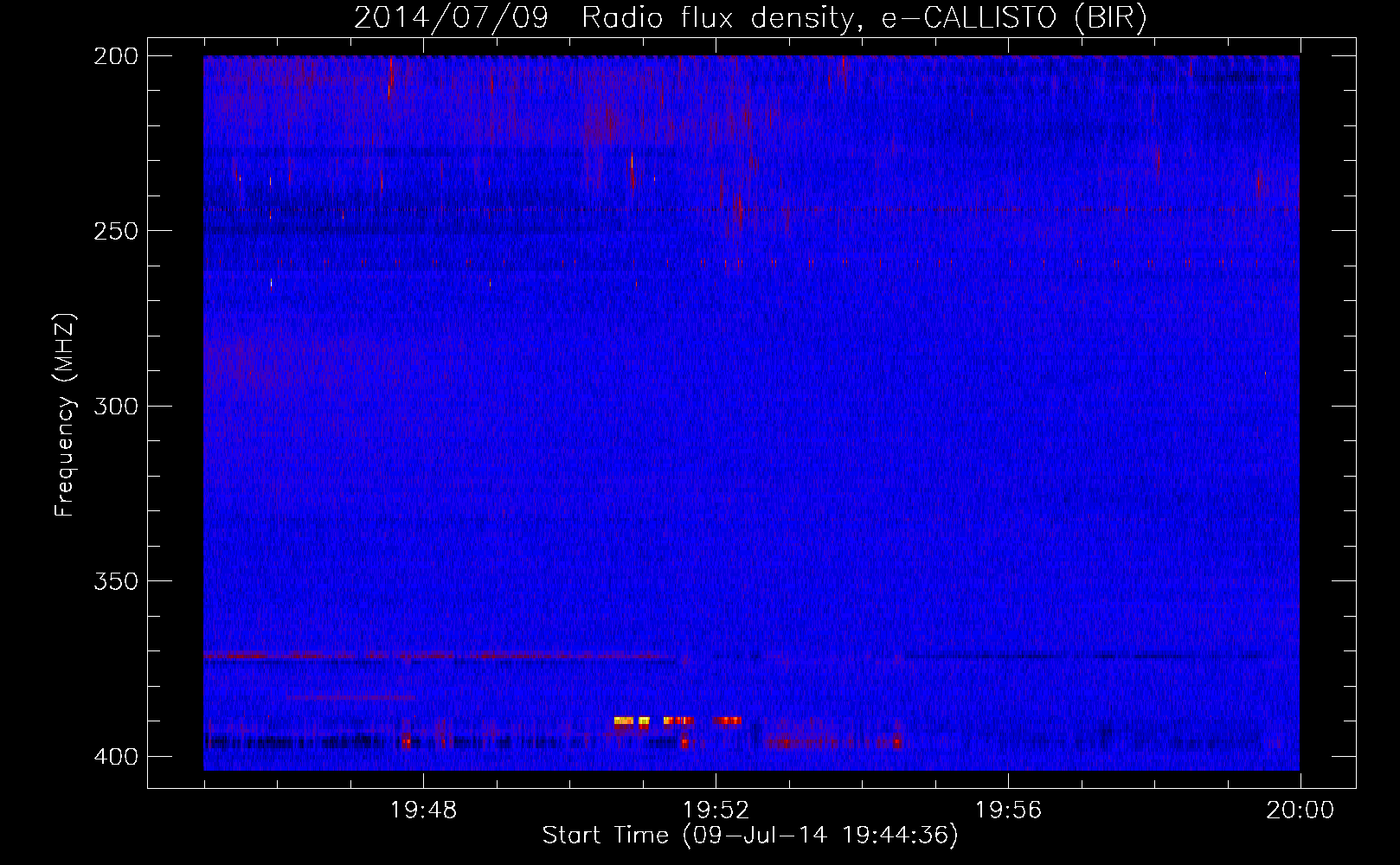This screenshot has width=1400, height=865.
Task: Click the 19:52 time tick label
Action: pyautogui.click(x=716, y=811)
